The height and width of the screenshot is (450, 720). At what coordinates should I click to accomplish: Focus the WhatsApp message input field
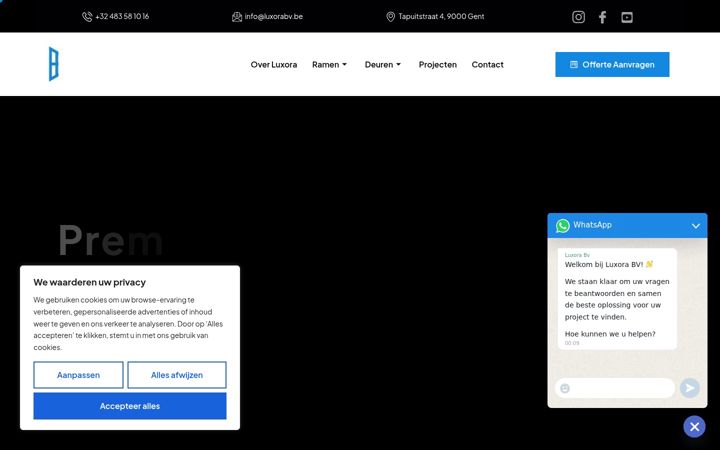[x=615, y=388]
